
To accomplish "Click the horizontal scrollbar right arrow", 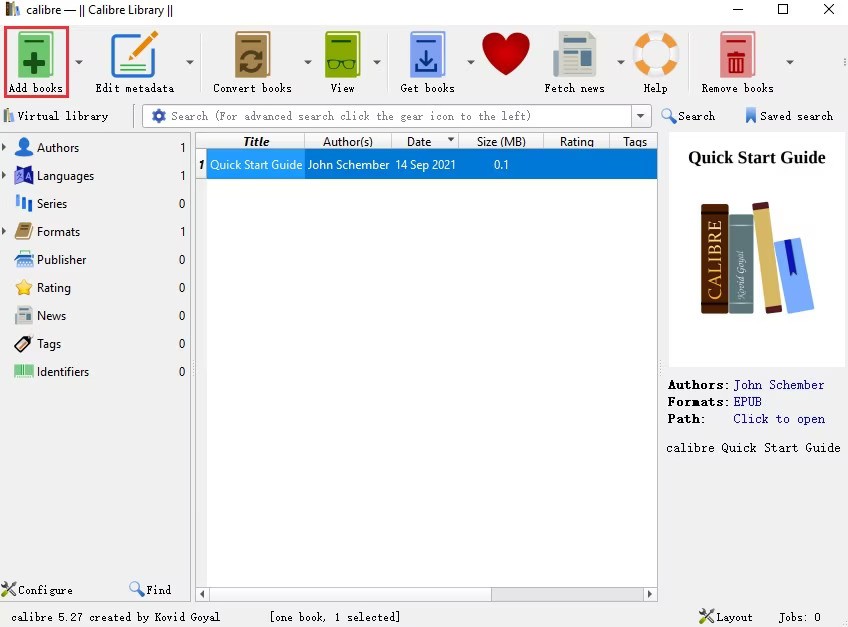I will tap(650, 594).
